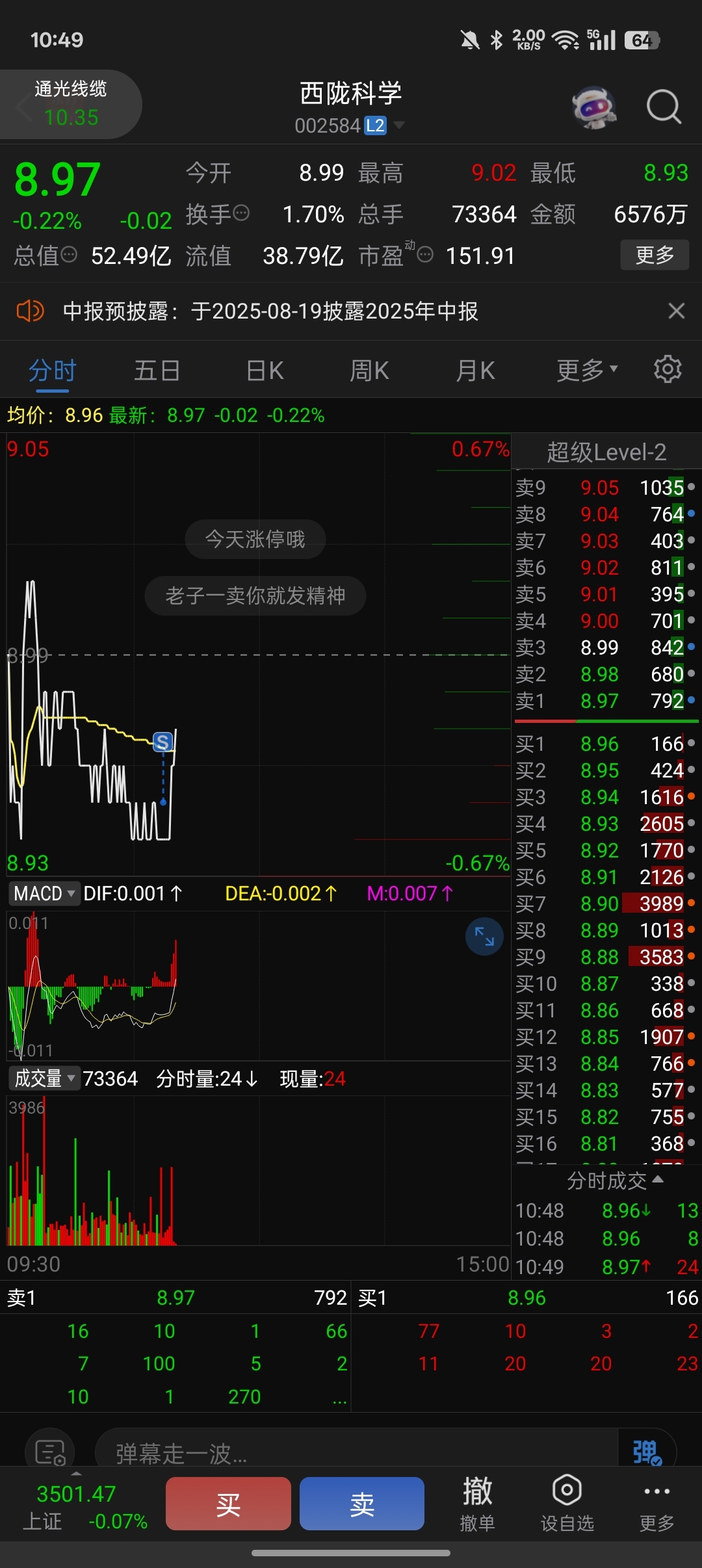Expand the stock code 002584 dropdown arrow
The image size is (702, 1568).
tap(398, 125)
